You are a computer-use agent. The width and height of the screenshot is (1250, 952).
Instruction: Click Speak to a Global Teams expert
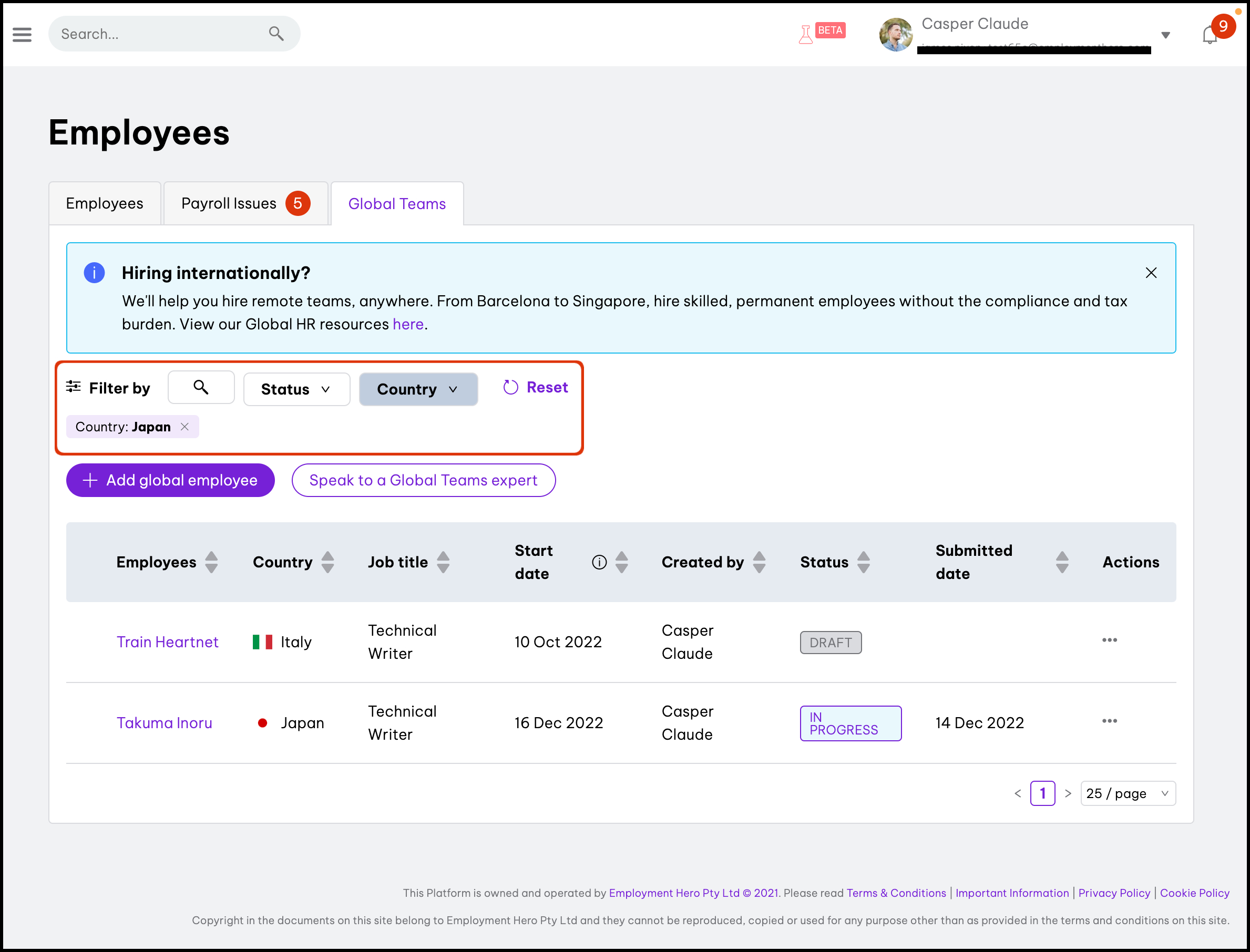423,480
